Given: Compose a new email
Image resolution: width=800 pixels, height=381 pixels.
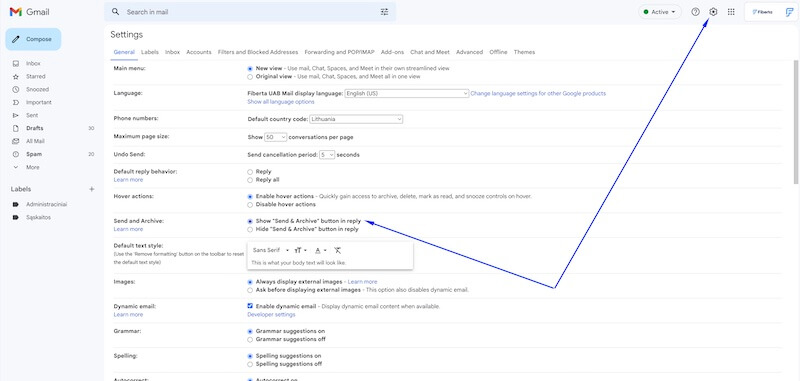Looking at the screenshot, I should click(33, 39).
